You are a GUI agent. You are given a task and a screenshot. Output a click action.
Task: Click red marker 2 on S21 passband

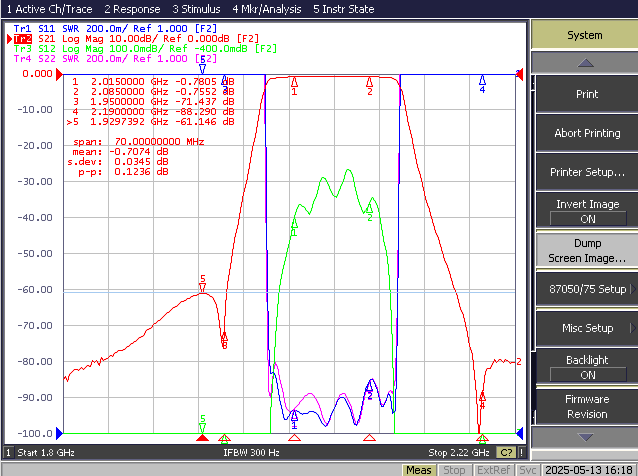coord(369,86)
